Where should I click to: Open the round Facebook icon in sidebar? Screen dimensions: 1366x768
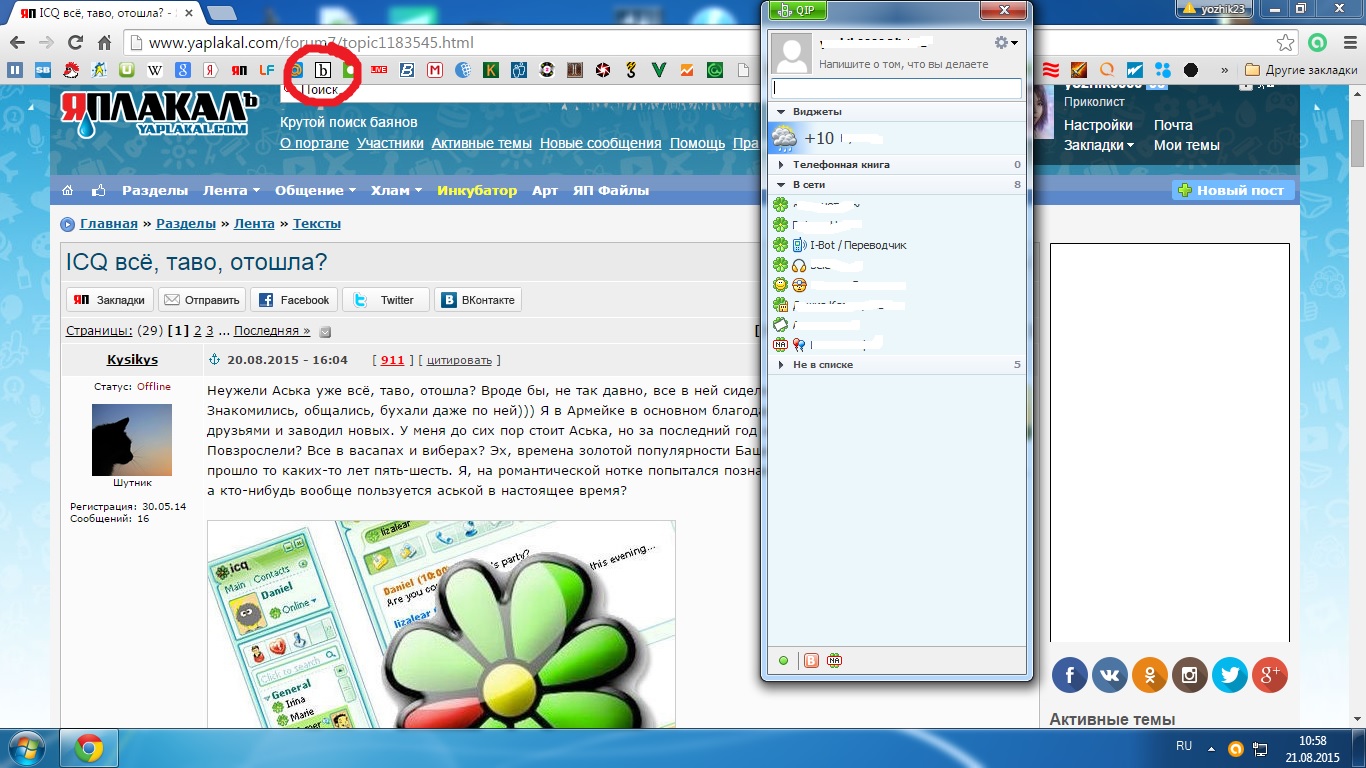1069,676
